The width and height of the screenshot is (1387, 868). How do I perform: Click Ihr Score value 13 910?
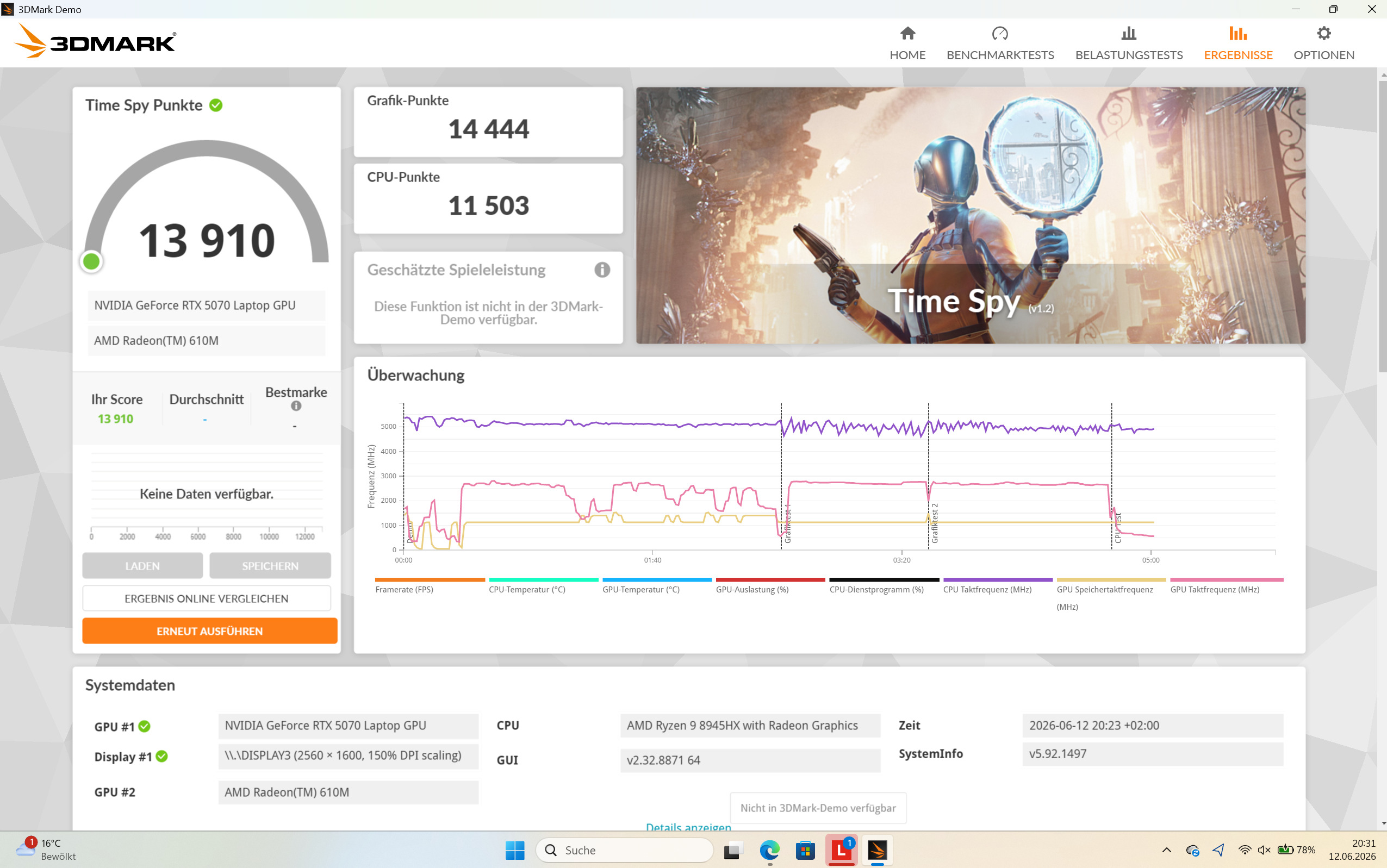[115, 419]
